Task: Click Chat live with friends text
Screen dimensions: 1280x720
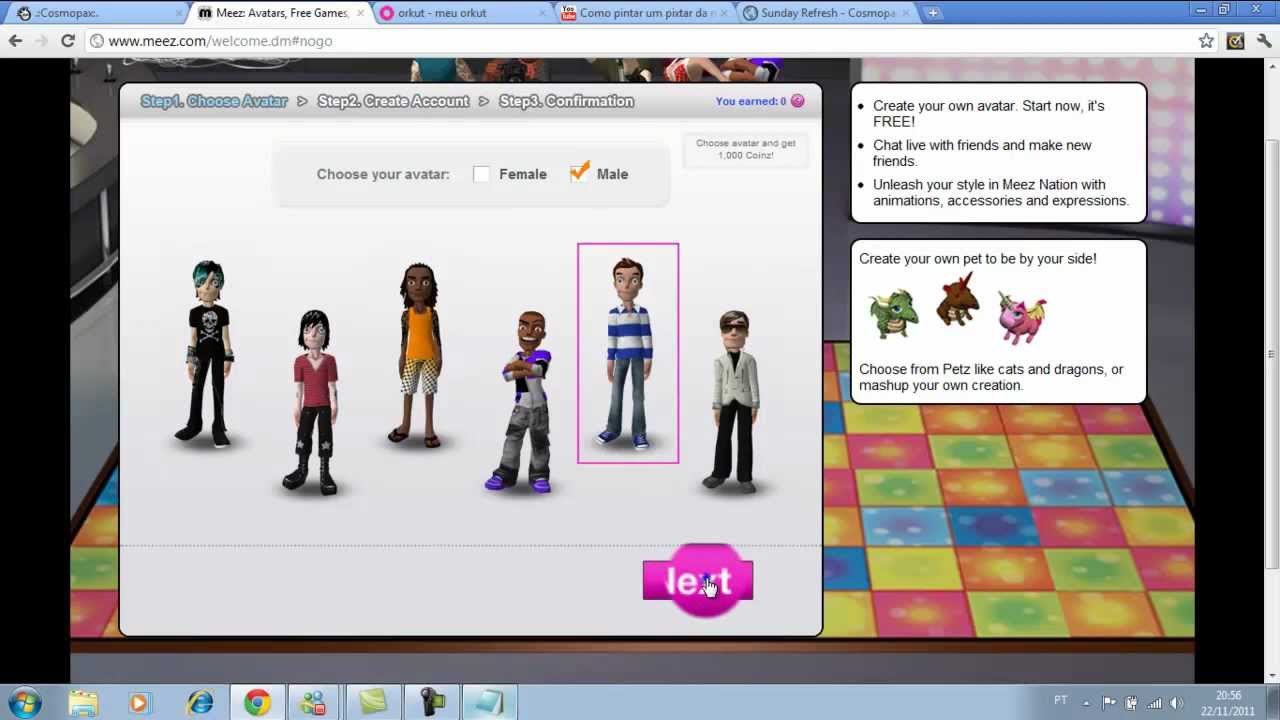Action: pos(982,153)
